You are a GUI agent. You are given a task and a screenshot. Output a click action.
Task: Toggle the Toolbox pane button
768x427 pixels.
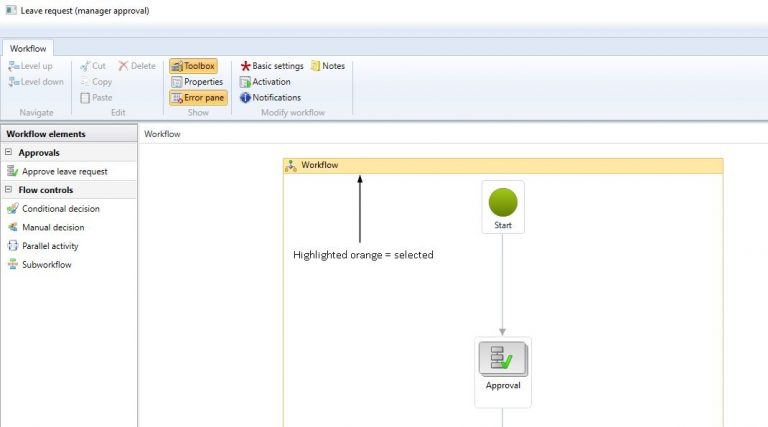tap(193, 66)
